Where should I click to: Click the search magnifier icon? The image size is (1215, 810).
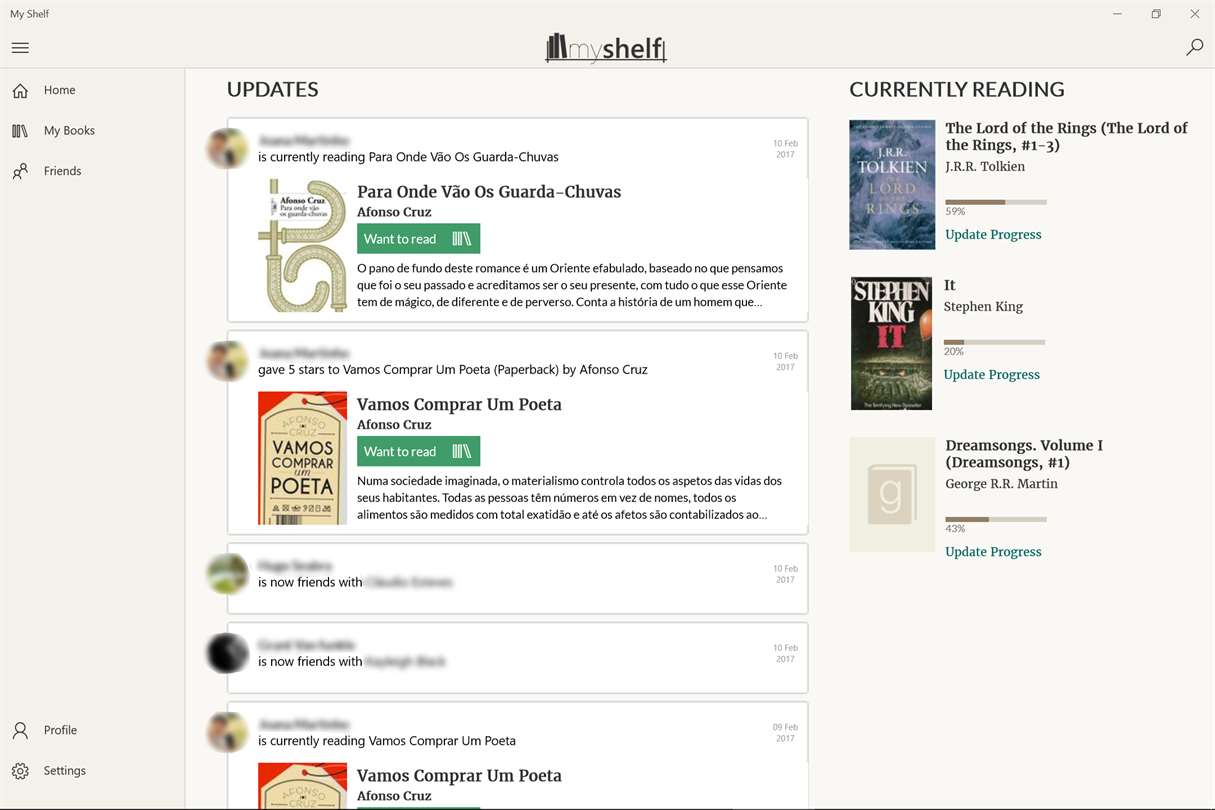[x=1194, y=47]
